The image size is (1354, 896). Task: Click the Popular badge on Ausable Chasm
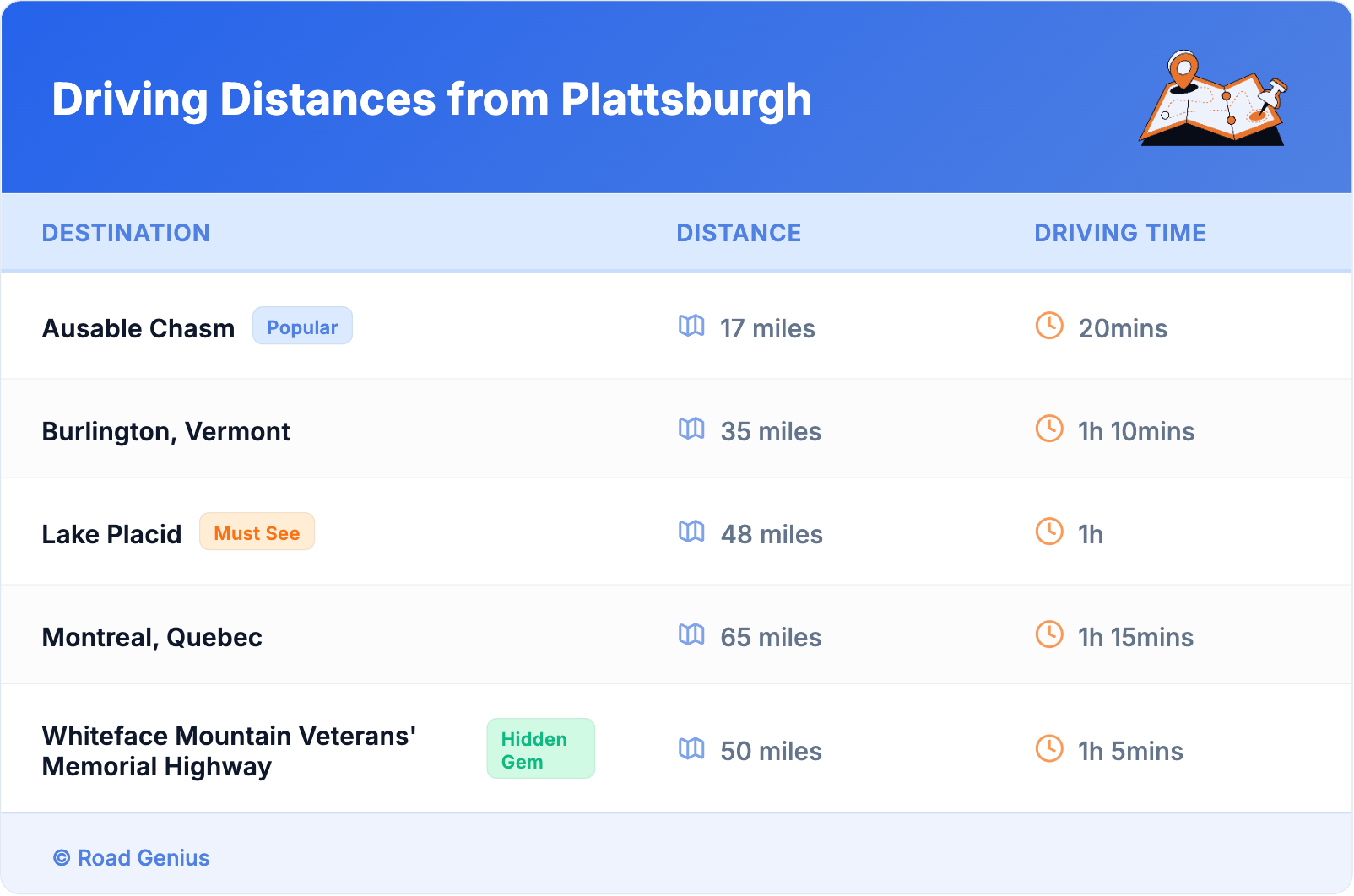tap(302, 327)
